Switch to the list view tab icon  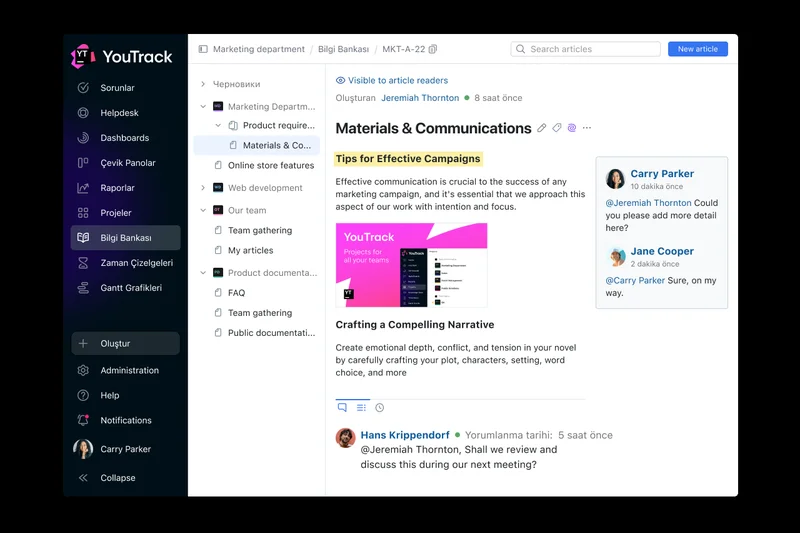361,408
